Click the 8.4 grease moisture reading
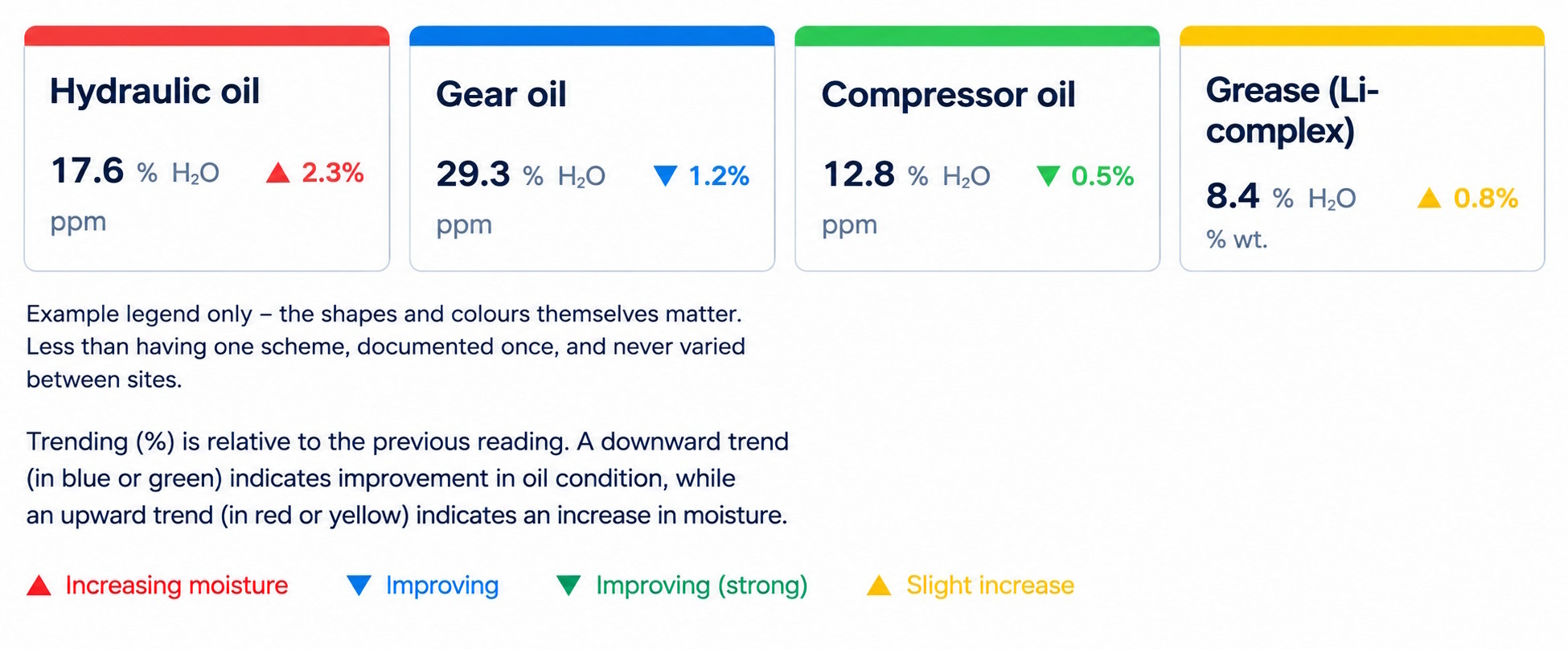1568x649 pixels. 1233,195
